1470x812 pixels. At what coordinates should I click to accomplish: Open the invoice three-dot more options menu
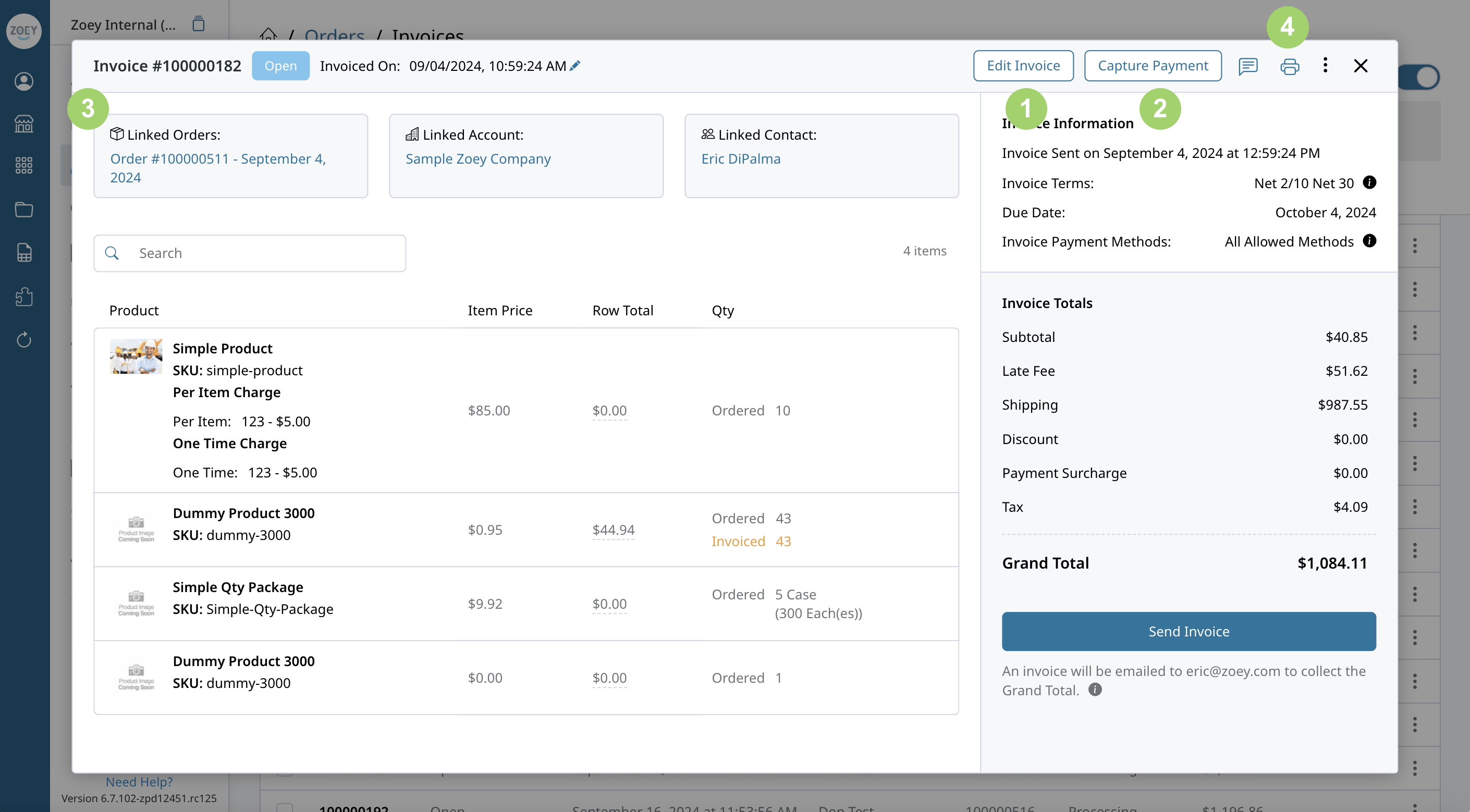[1325, 66]
